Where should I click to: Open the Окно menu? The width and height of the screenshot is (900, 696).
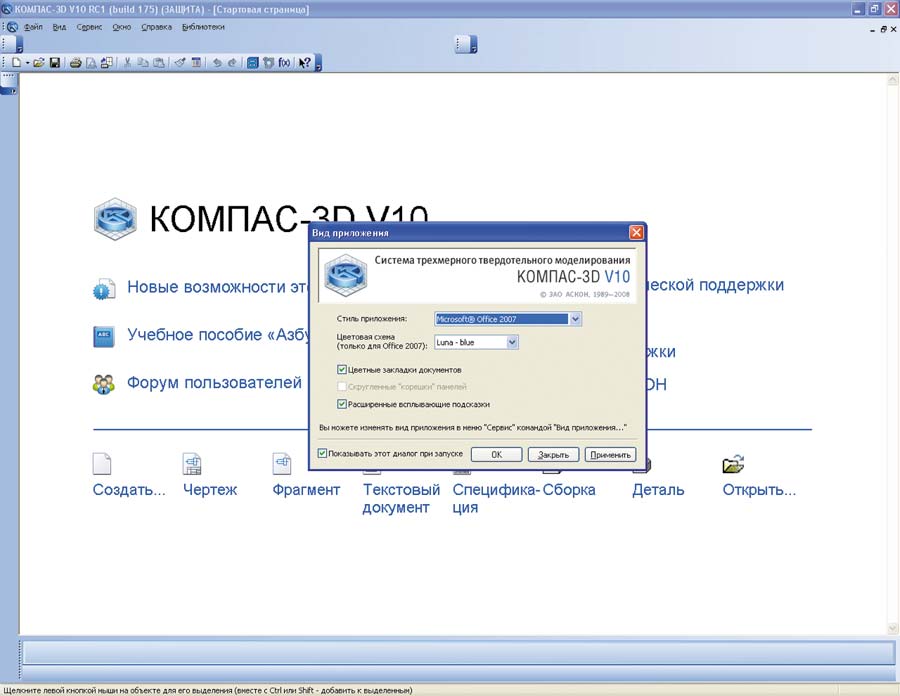(122, 27)
